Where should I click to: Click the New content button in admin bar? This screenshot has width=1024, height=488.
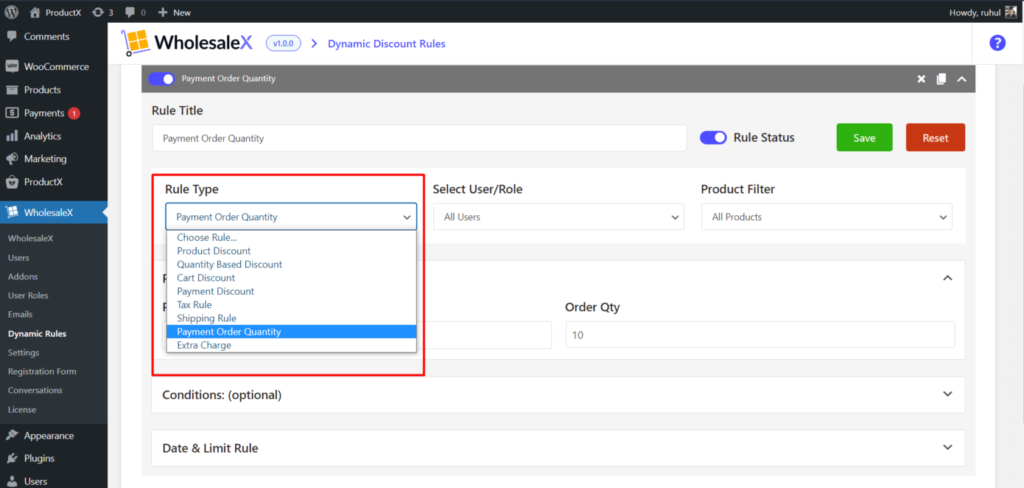tap(174, 12)
